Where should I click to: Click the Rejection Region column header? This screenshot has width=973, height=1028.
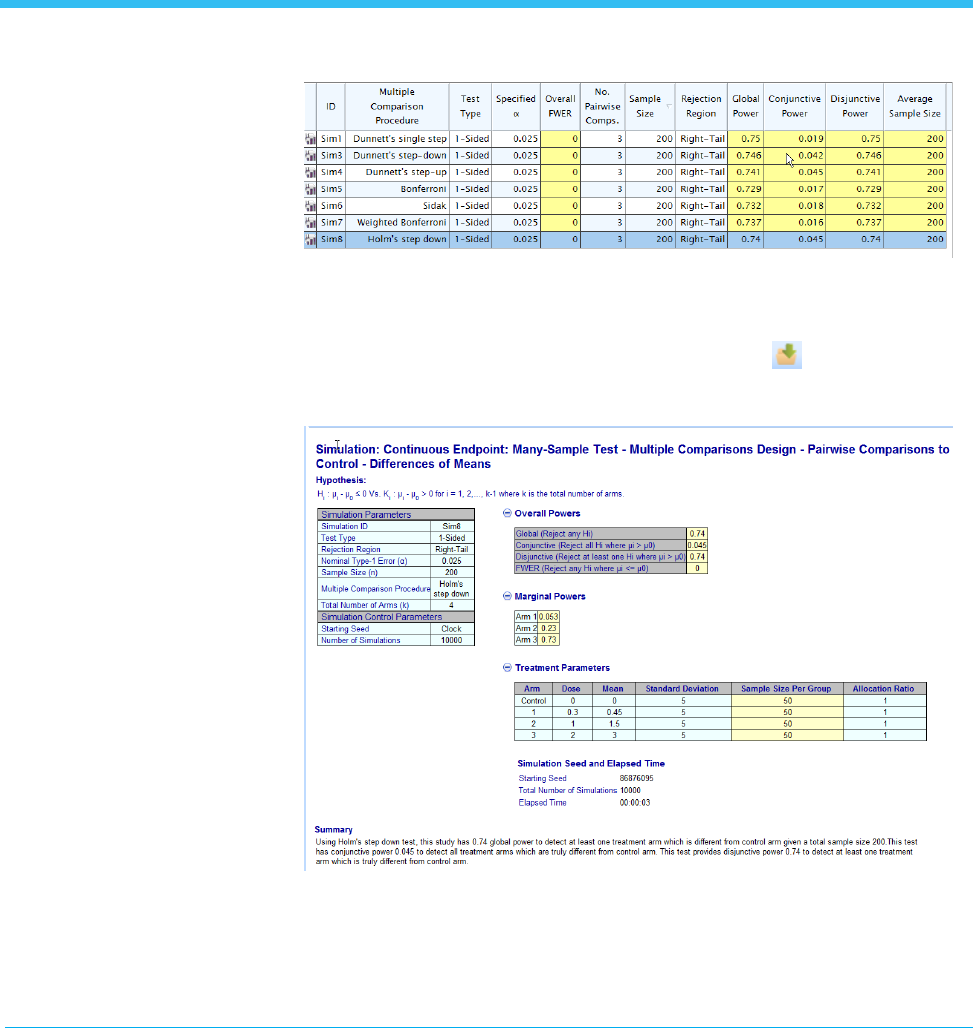click(x=701, y=106)
